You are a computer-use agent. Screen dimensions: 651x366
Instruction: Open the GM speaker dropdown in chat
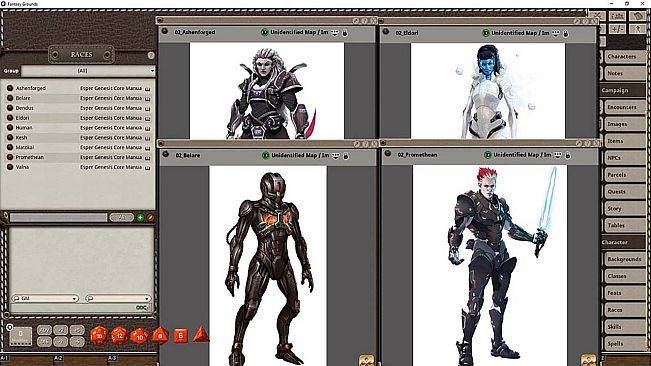pos(45,298)
